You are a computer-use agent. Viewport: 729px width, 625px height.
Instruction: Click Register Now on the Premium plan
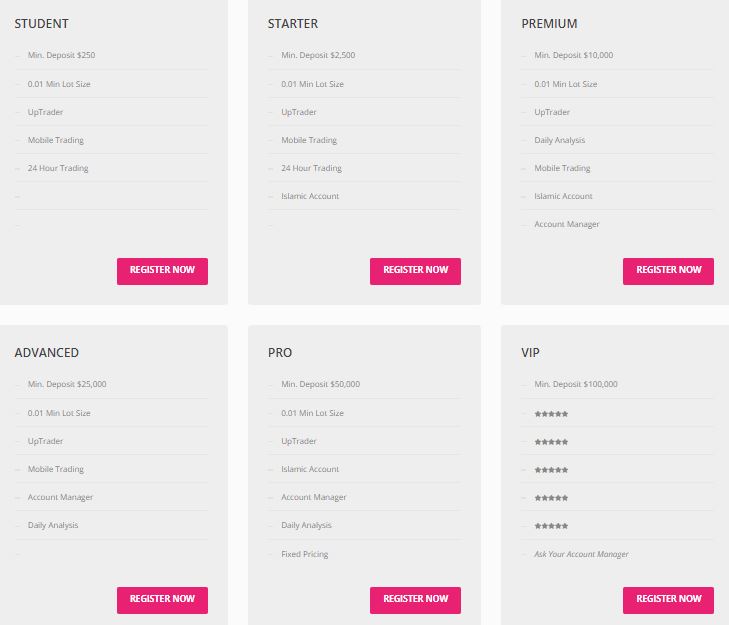click(668, 271)
